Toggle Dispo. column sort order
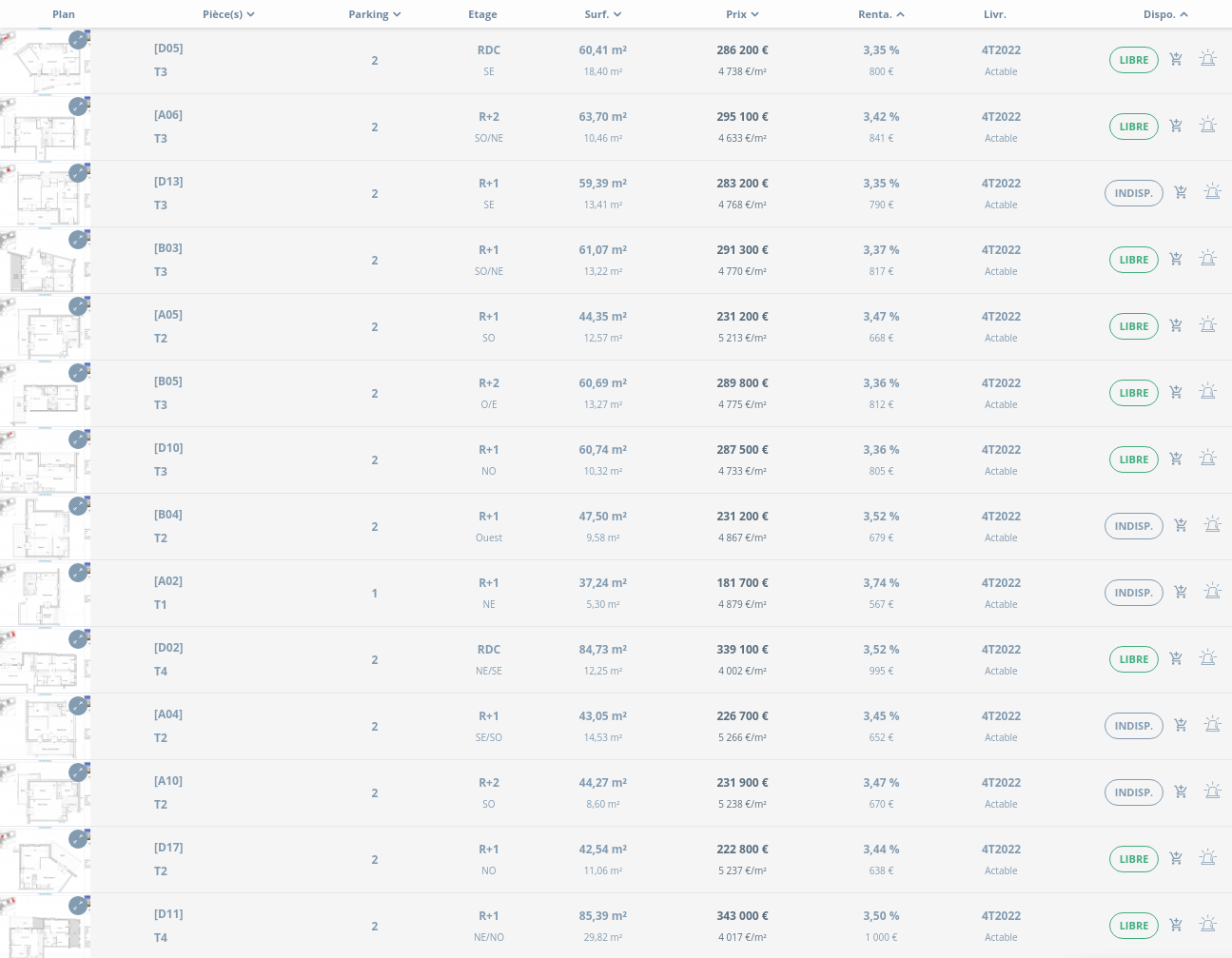1232x958 pixels. 1165,14
